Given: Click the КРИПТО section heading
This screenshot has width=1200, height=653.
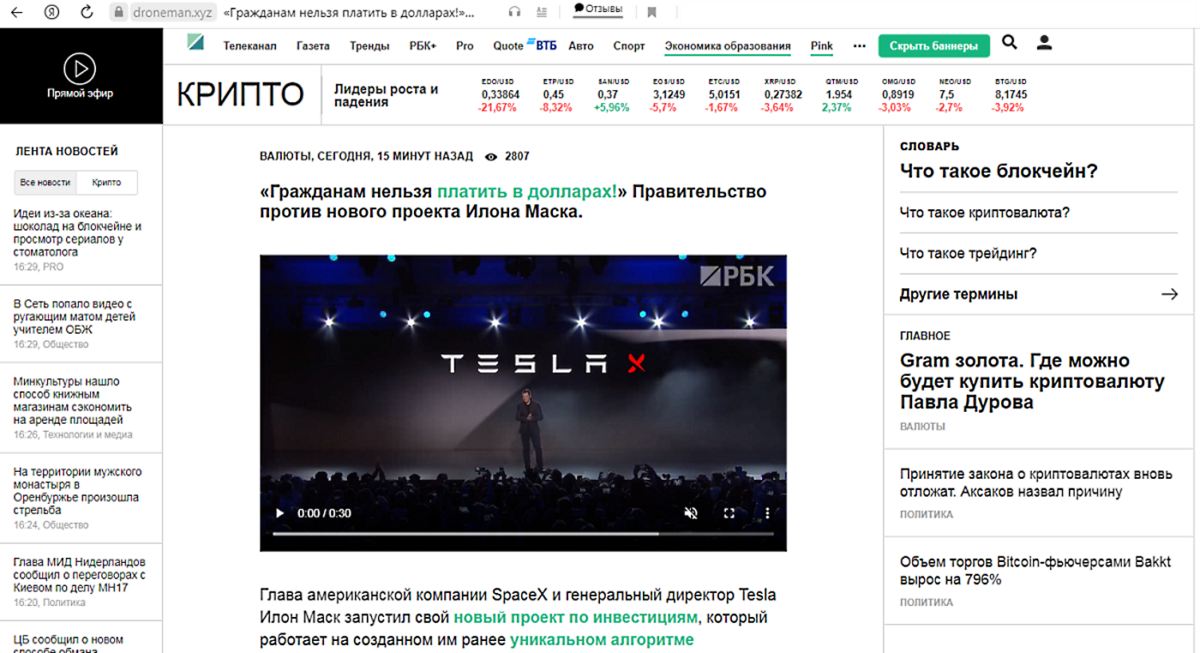Looking at the screenshot, I should tap(240, 95).
